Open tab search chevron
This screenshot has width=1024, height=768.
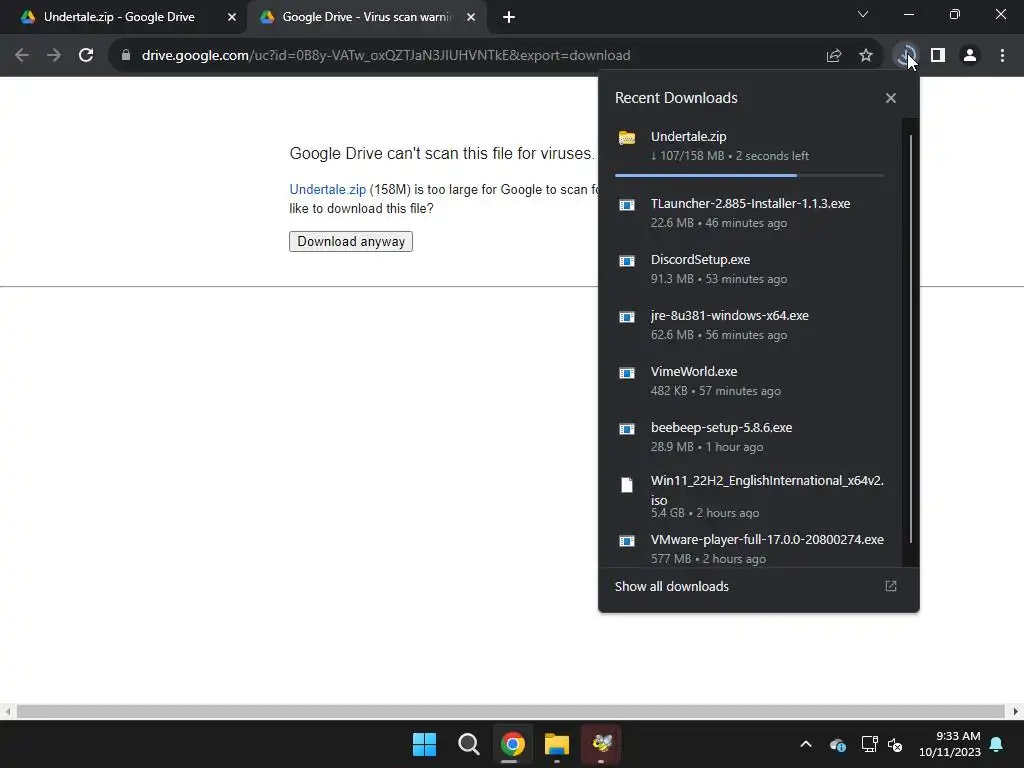(863, 14)
